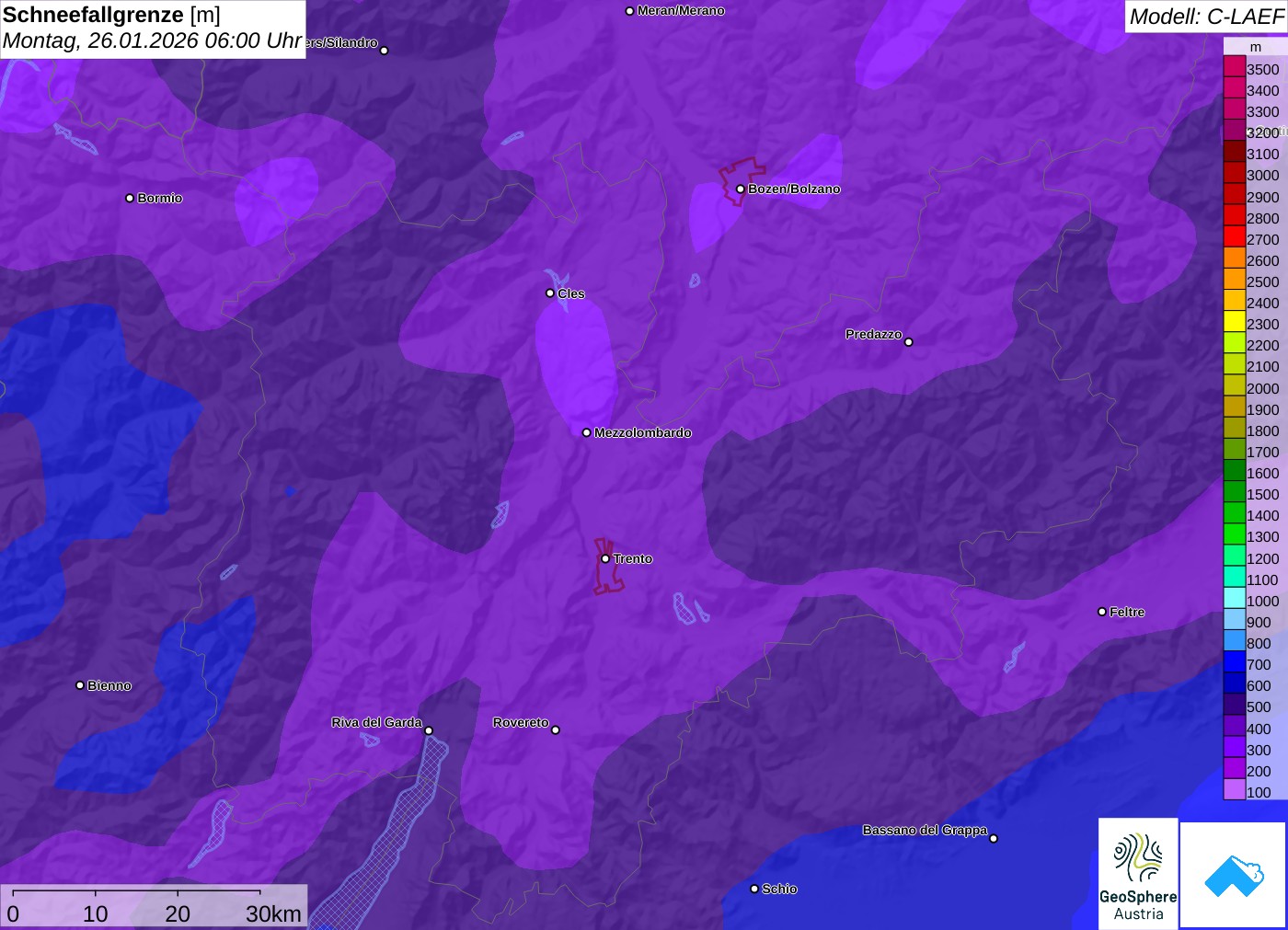Image resolution: width=1288 pixels, height=930 pixels.
Task: Pick the blue 700 m legend swatch
Action: coord(1234,664)
